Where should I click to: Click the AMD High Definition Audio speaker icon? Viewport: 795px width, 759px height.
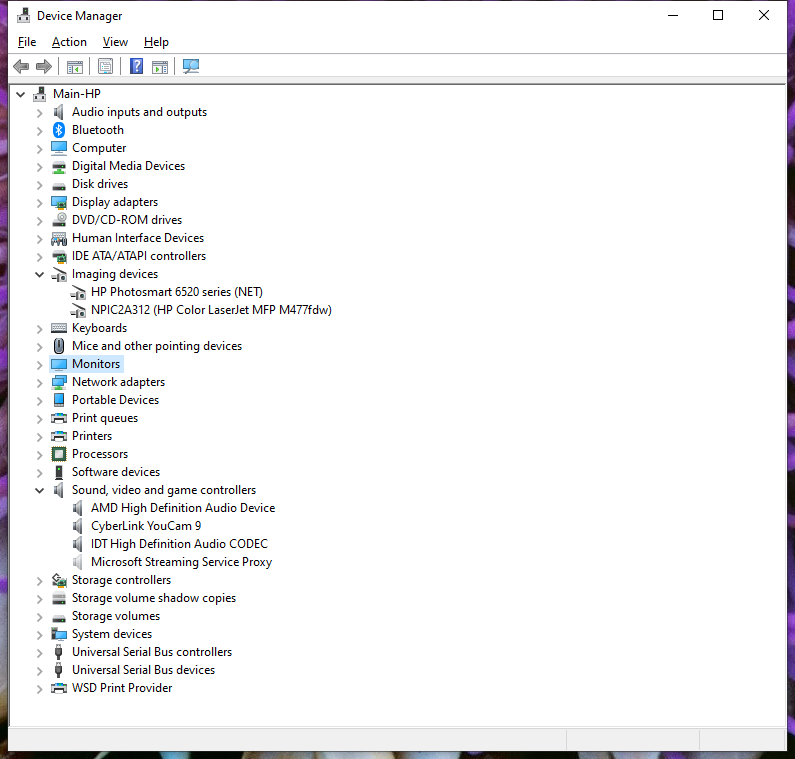(78, 508)
